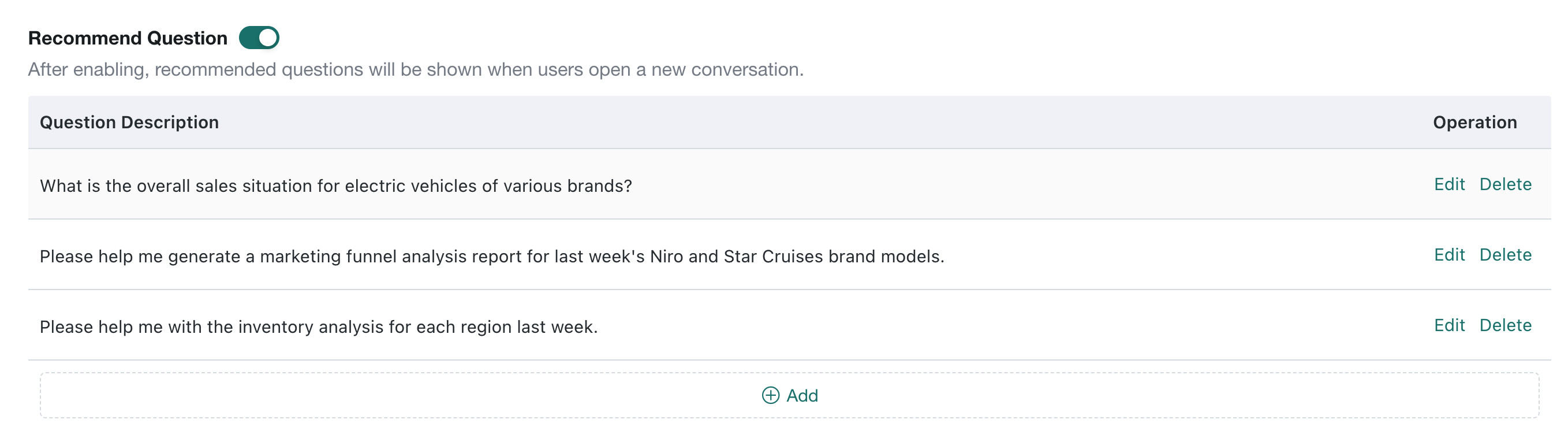Delete the marketing funnel analysis question
The height and width of the screenshot is (438, 1568).
(x=1505, y=255)
